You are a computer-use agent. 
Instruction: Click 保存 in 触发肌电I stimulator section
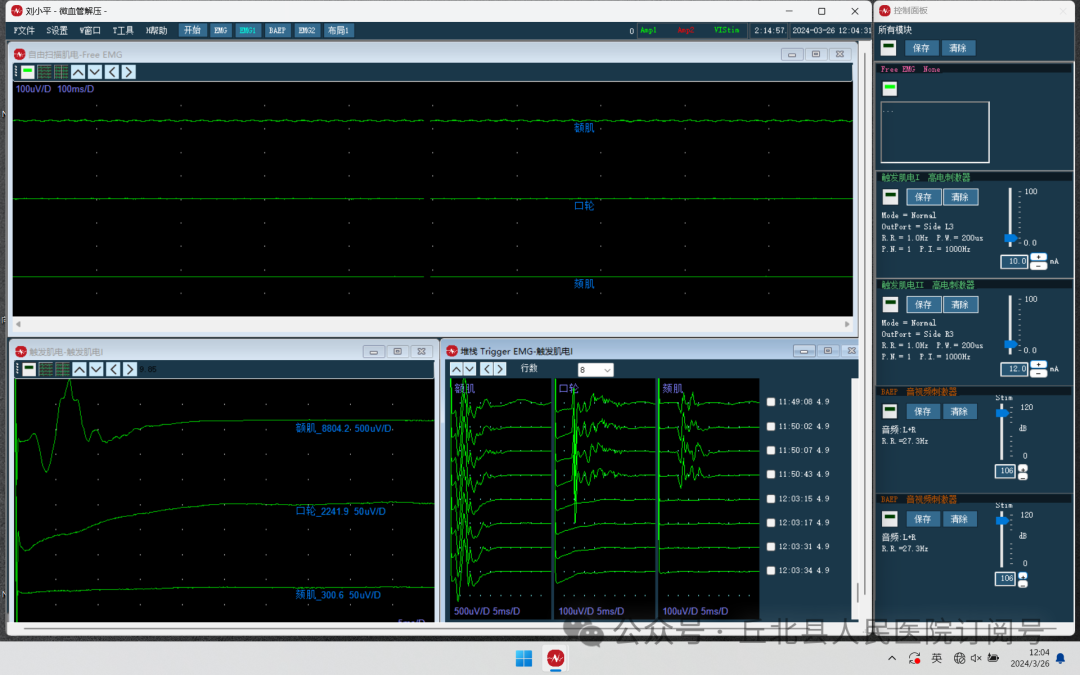[923, 197]
